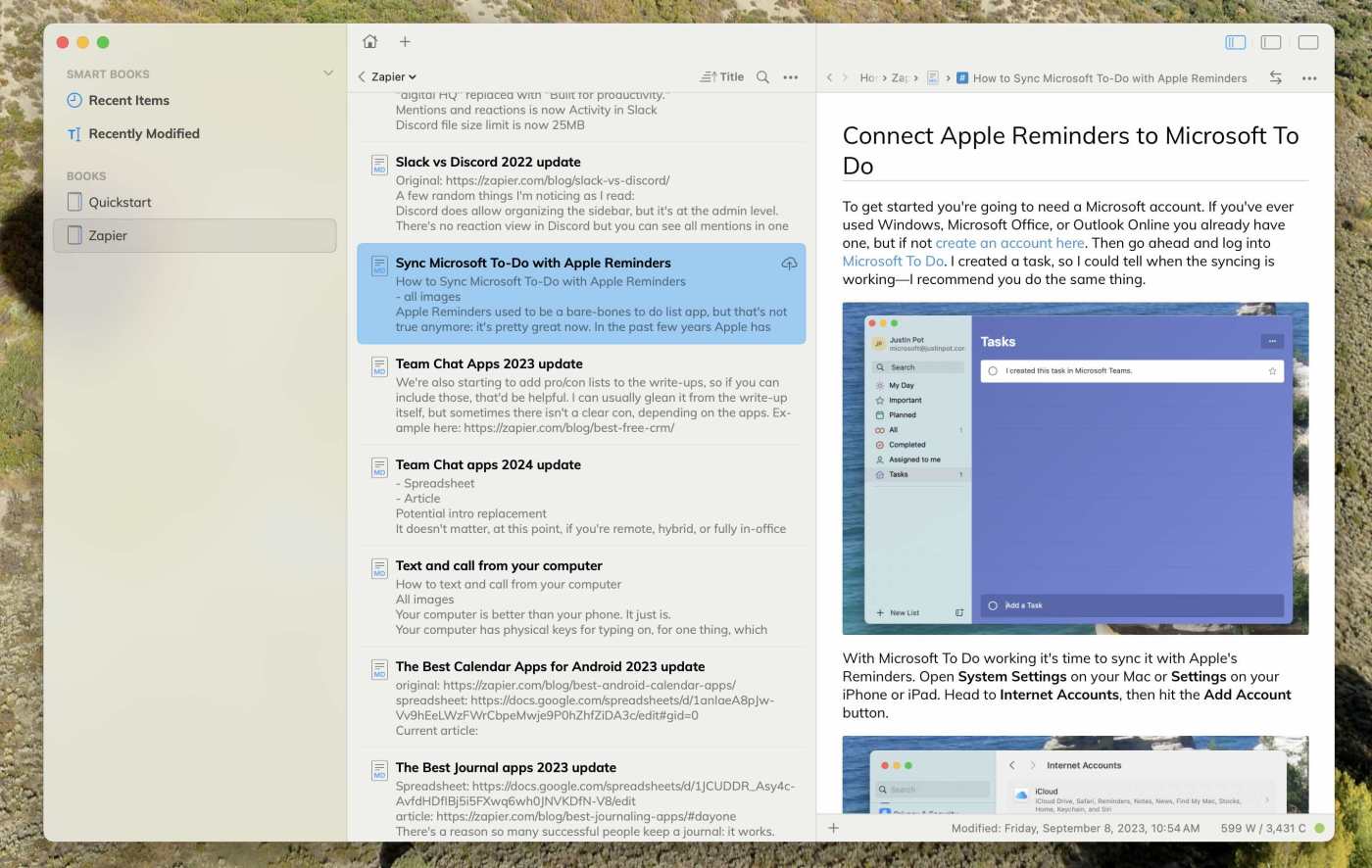This screenshot has height=868, width=1372.
Task: Click Markdown icon of the selected Sync note
Action: click(x=379, y=265)
